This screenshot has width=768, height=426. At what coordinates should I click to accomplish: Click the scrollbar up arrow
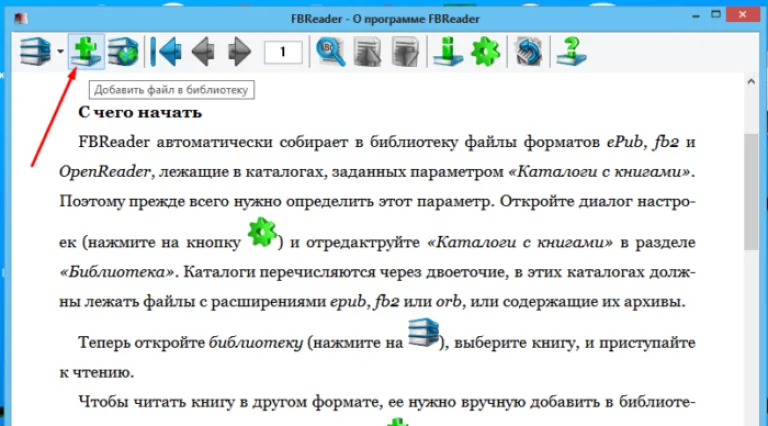tap(751, 82)
